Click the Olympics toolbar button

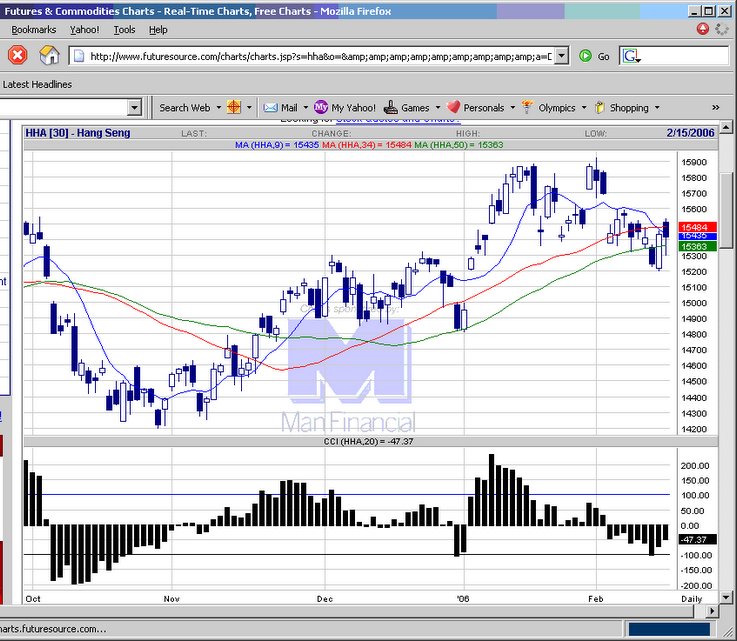(x=557, y=108)
